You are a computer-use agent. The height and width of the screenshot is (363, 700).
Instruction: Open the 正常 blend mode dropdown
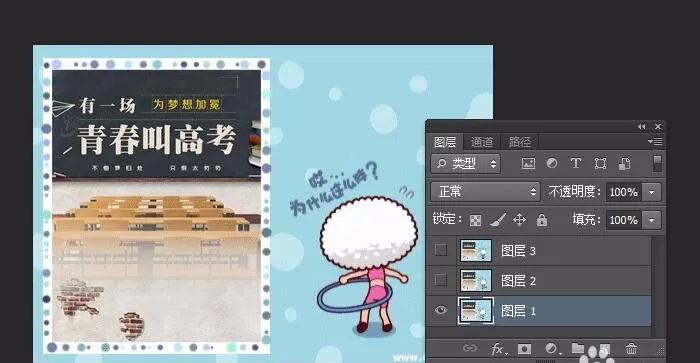pos(485,192)
